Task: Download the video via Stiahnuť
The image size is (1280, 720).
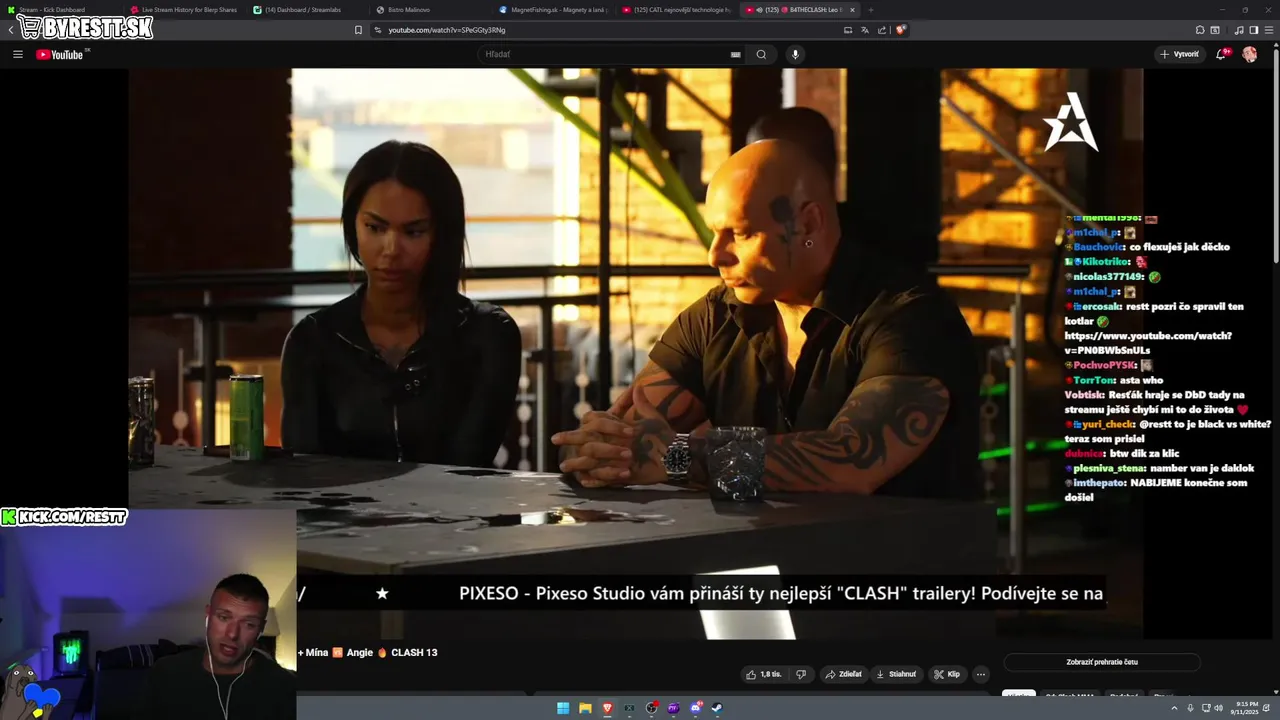Action: tap(896, 674)
